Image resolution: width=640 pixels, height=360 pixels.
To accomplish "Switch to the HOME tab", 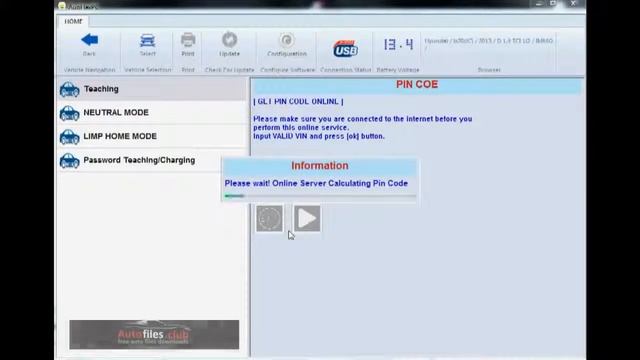I will pyautogui.click(x=73, y=21).
